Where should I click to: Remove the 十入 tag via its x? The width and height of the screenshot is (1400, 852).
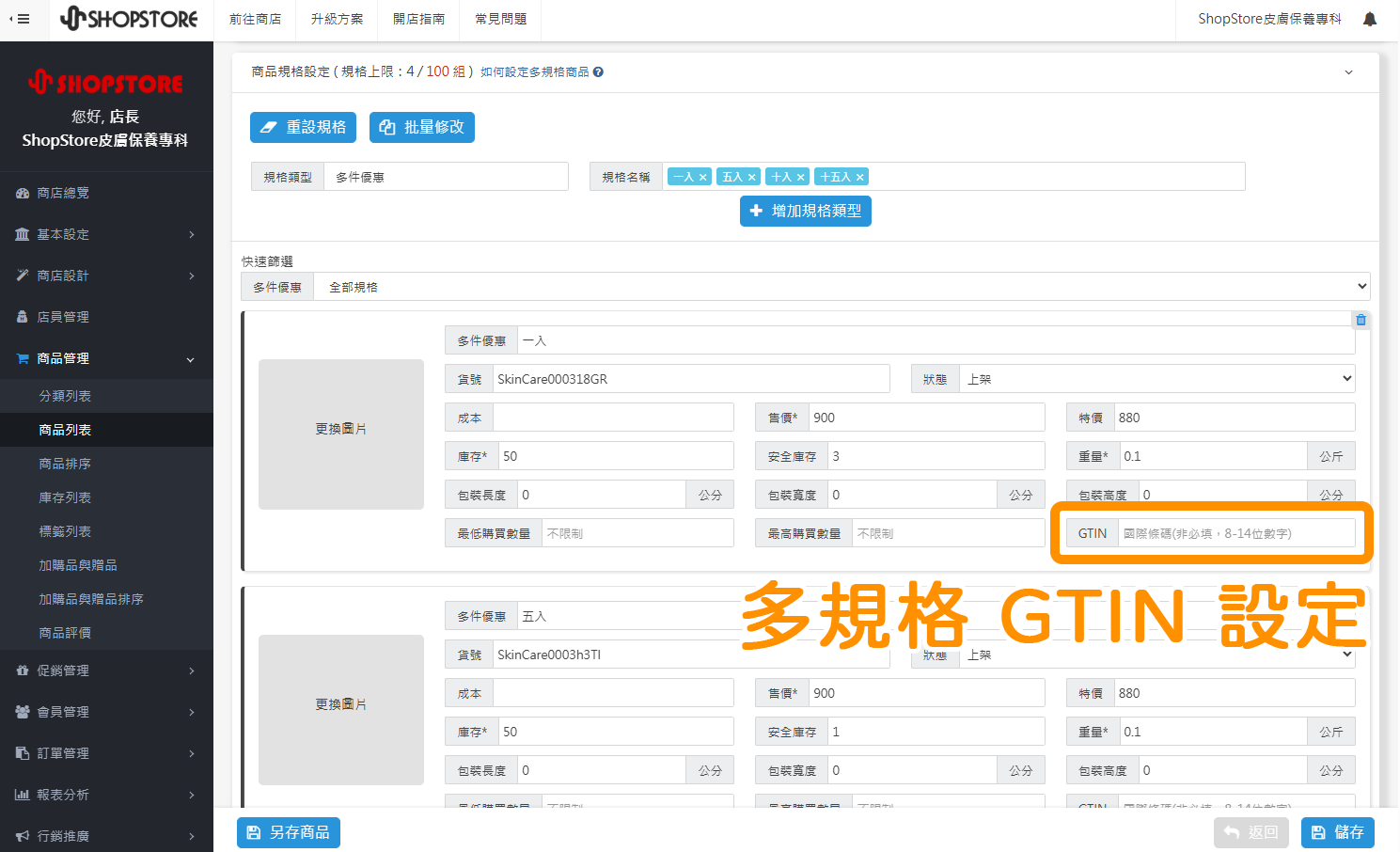click(x=800, y=177)
